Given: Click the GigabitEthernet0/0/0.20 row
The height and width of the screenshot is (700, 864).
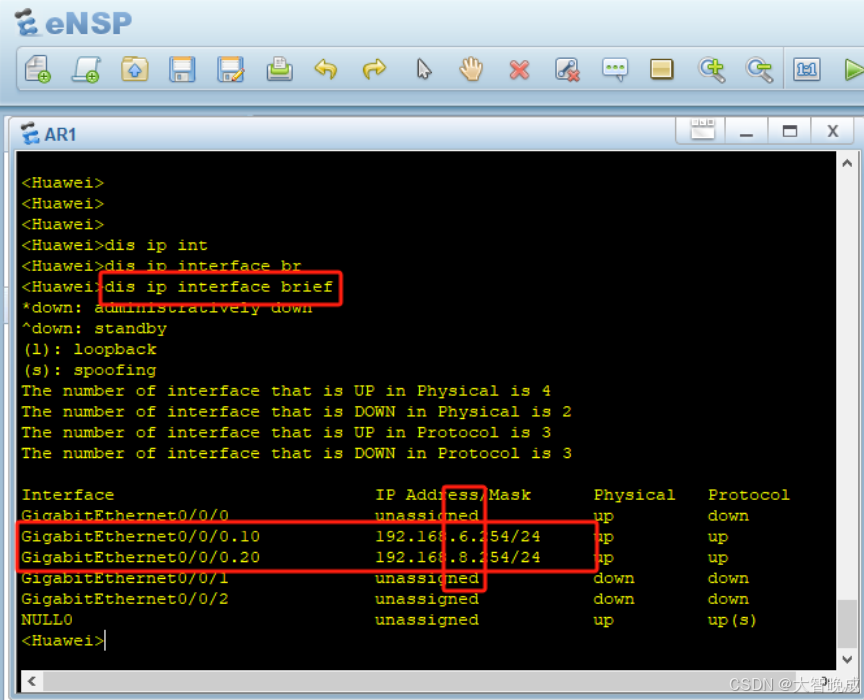Looking at the screenshot, I should tap(375, 557).
